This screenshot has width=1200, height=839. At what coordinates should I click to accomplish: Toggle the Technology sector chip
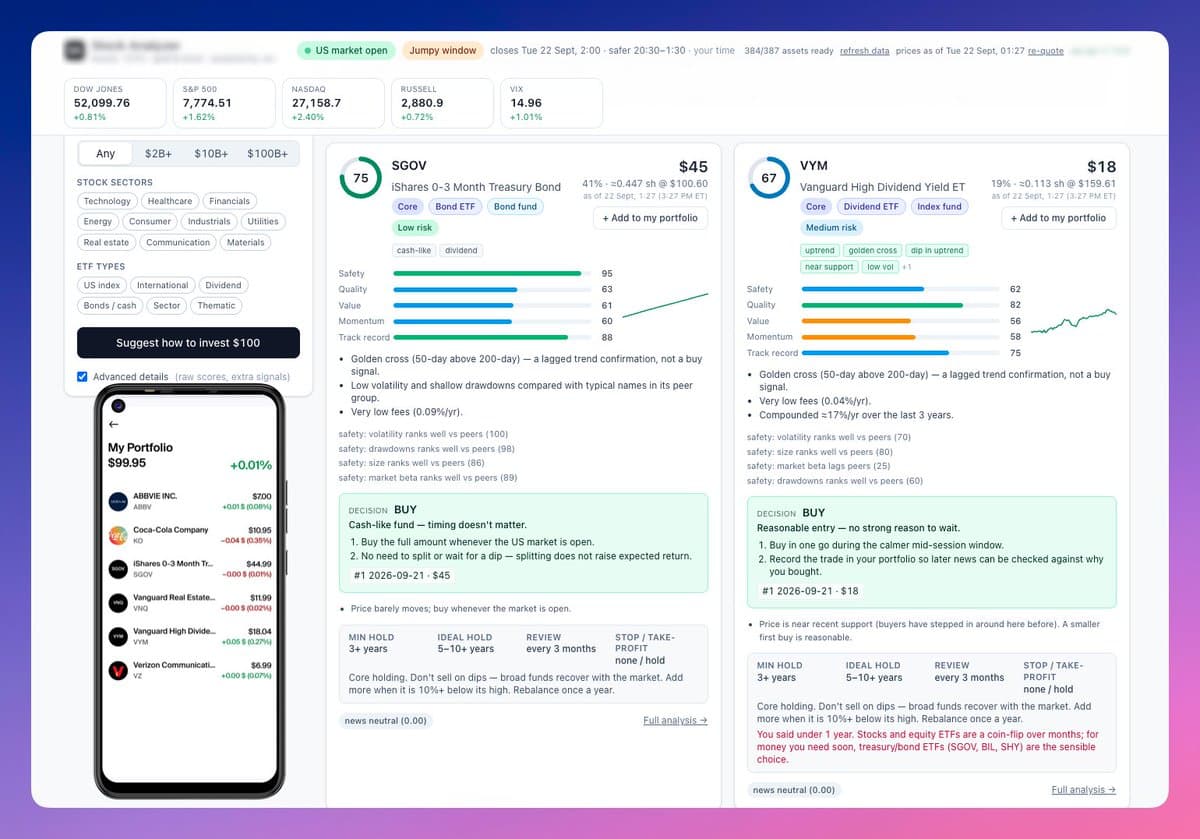pyautogui.click(x=107, y=201)
